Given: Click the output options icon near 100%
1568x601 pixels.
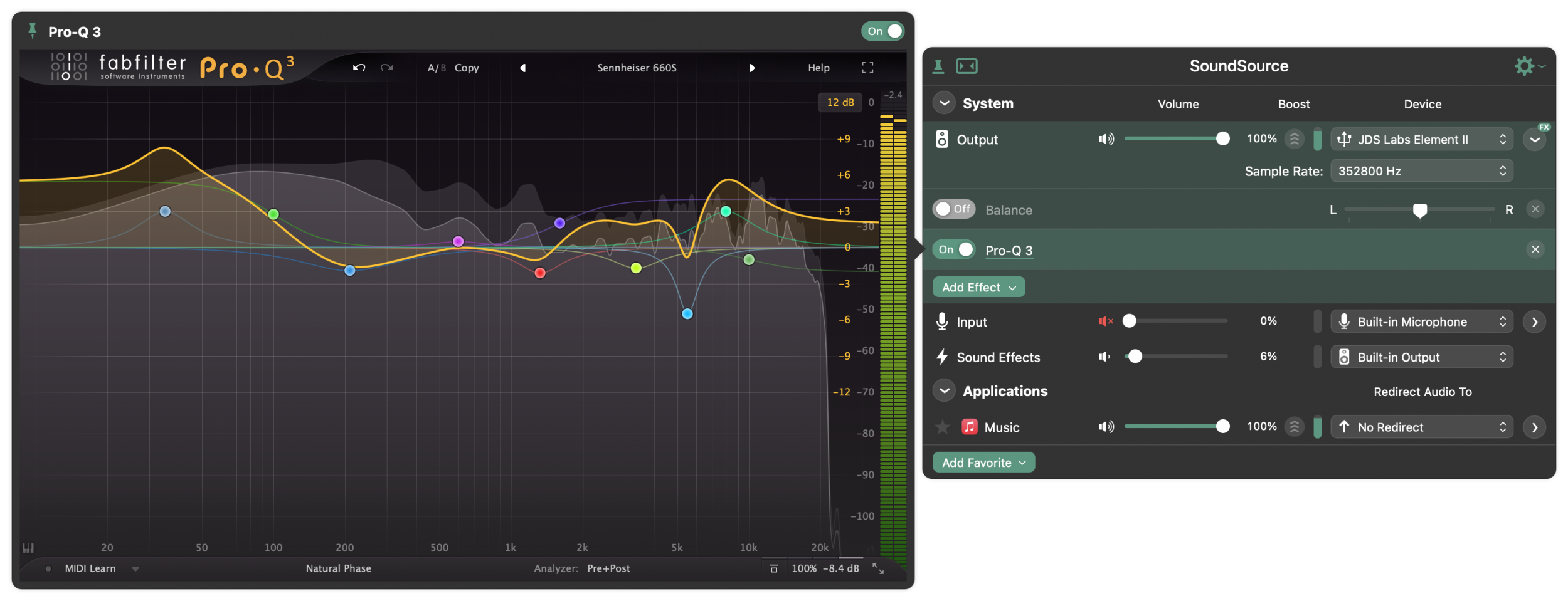Looking at the screenshot, I should [x=774, y=568].
